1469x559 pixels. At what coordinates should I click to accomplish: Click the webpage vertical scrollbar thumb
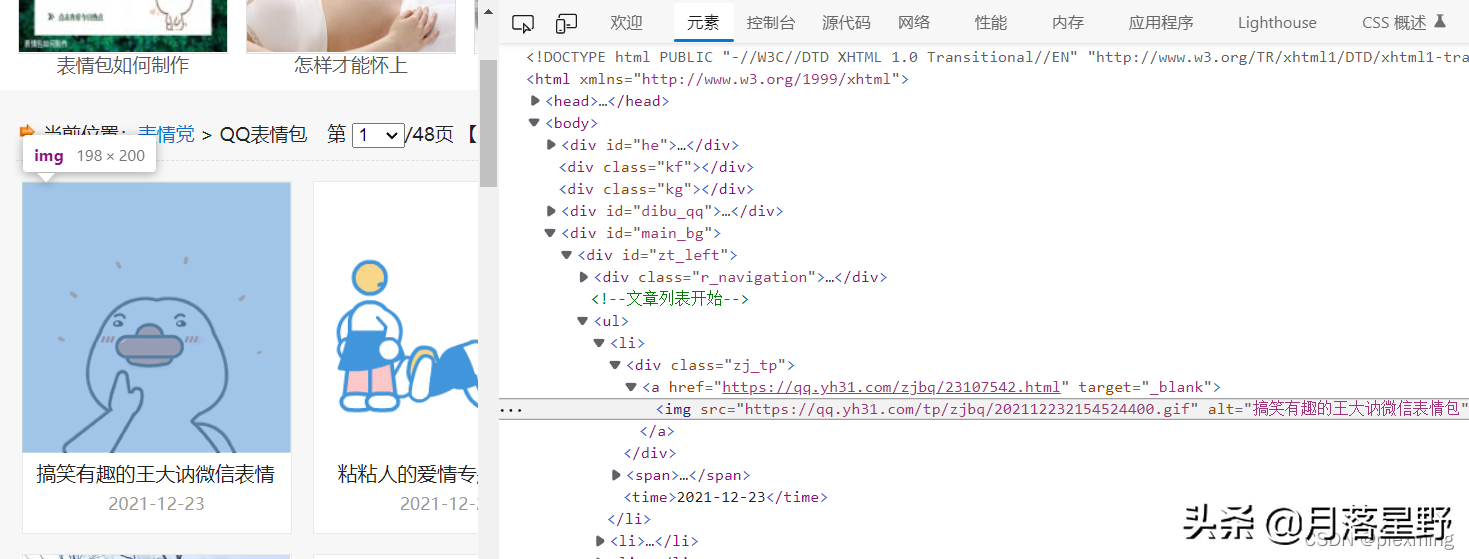pyautogui.click(x=488, y=123)
